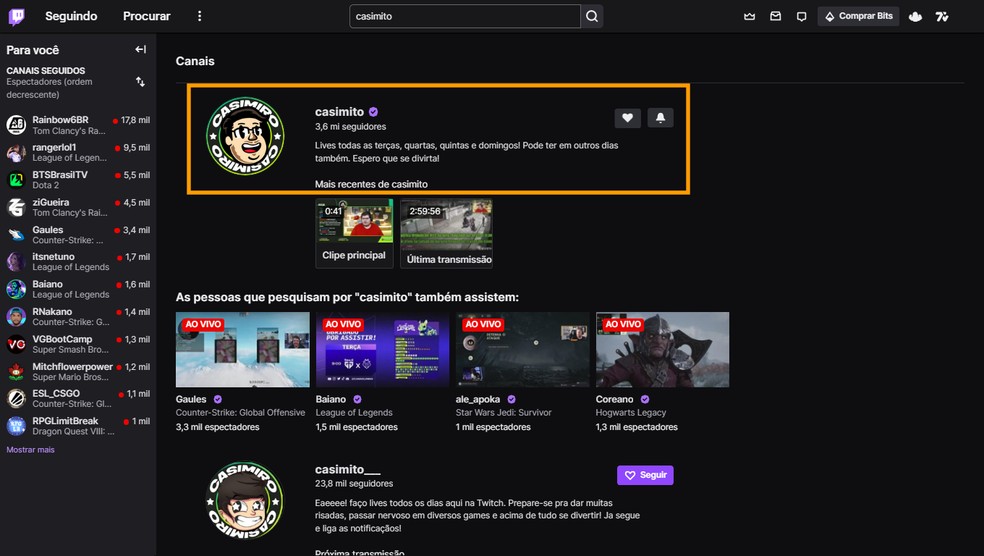Open Baiano avatar in sidebar
The height and width of the screenshot is (556, 984).
point(16,289)
